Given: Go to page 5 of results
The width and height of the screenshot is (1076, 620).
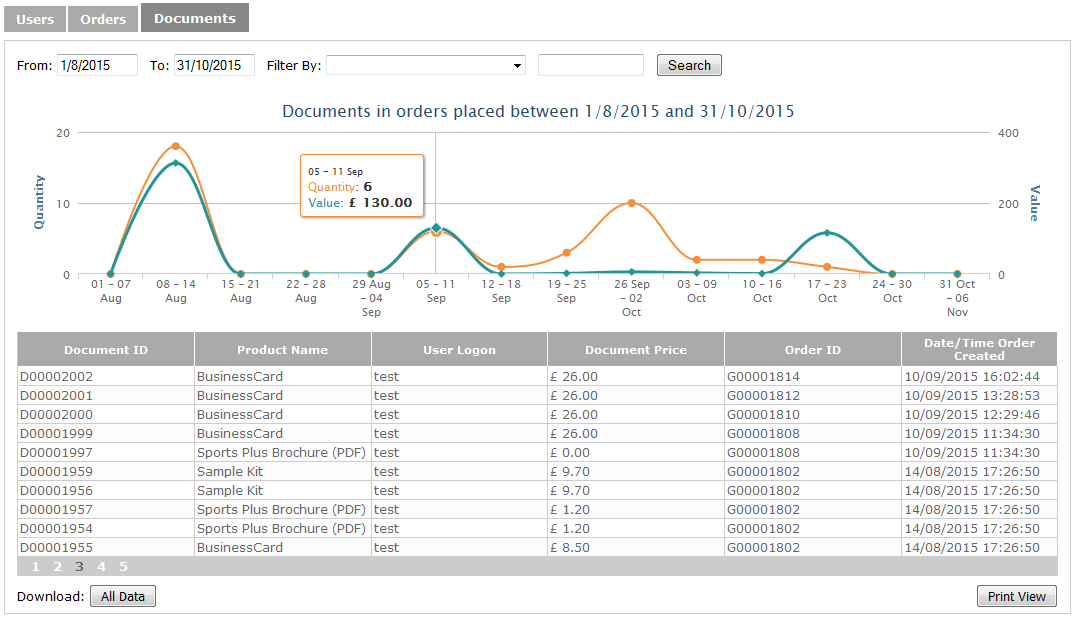Looking at the screenshot, I should 123,567.
